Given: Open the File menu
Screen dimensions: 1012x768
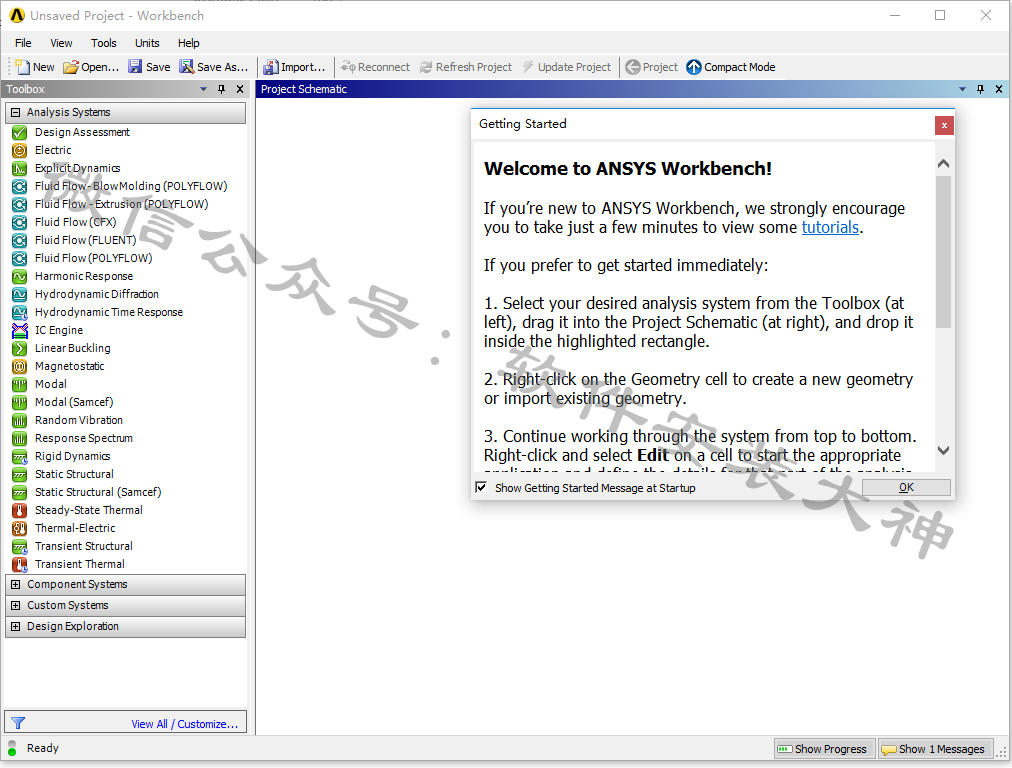Looking at the screenshot, I should click(23, 43).
